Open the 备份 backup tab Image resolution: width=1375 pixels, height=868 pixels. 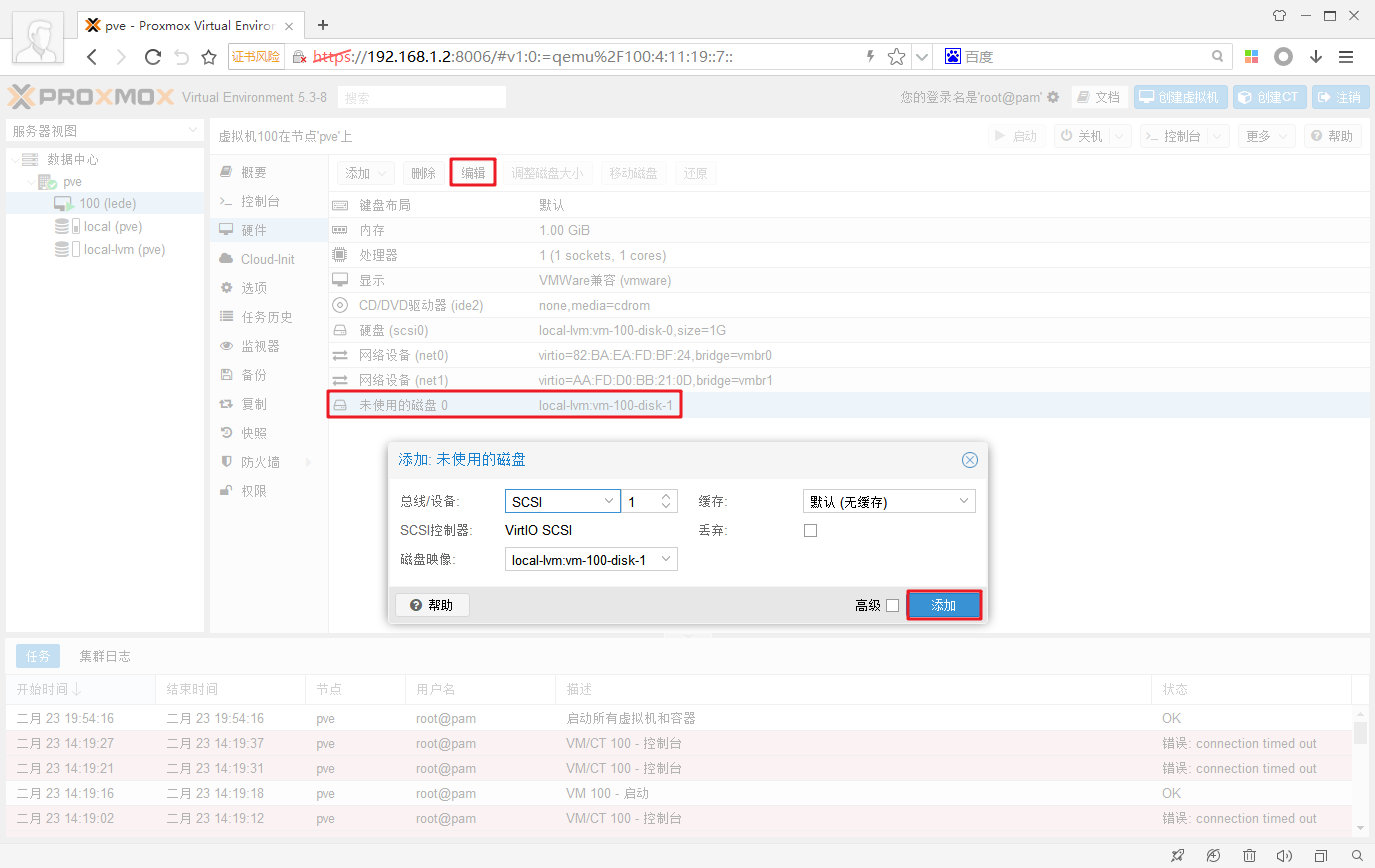pyautogui.click(x=254, y=375)
